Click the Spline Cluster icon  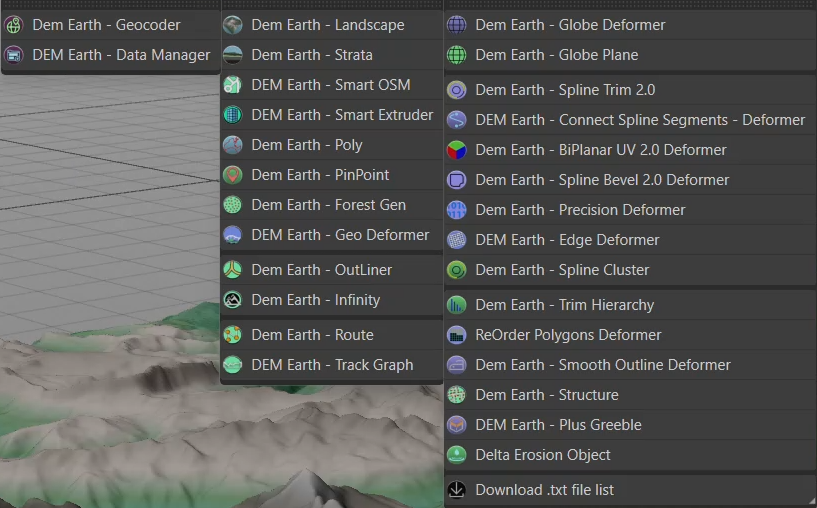tap(457, 270)
